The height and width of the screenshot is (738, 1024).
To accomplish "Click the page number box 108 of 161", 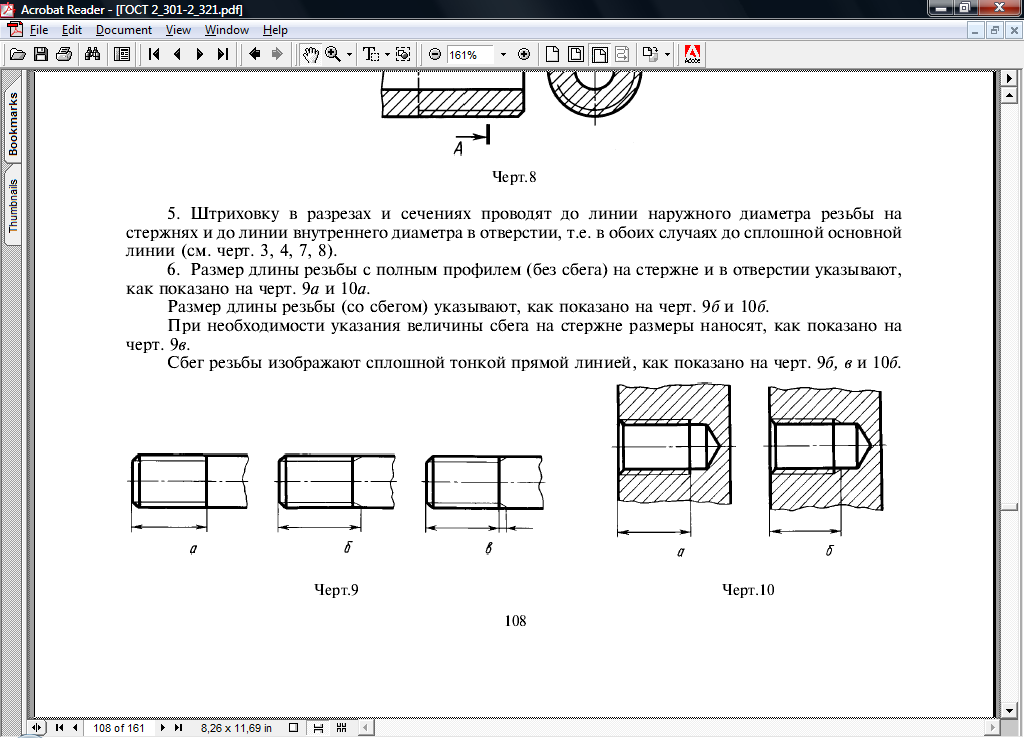I will (119, 728).
